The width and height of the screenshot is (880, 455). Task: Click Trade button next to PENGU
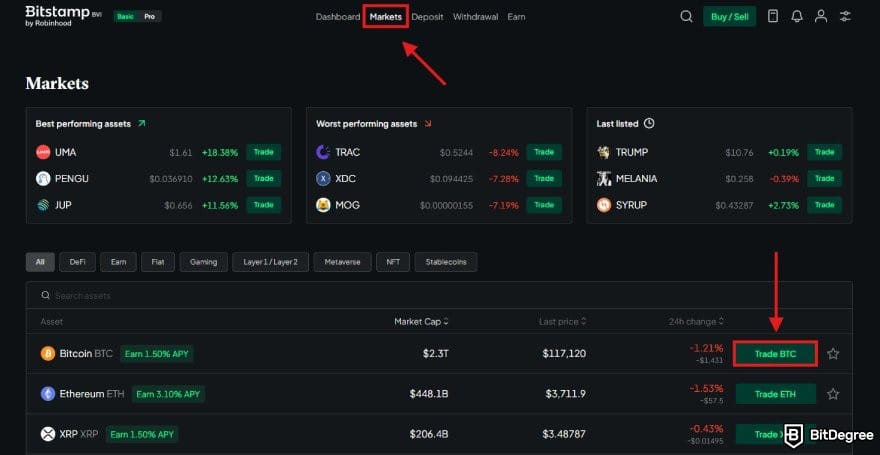coord(264,178)
